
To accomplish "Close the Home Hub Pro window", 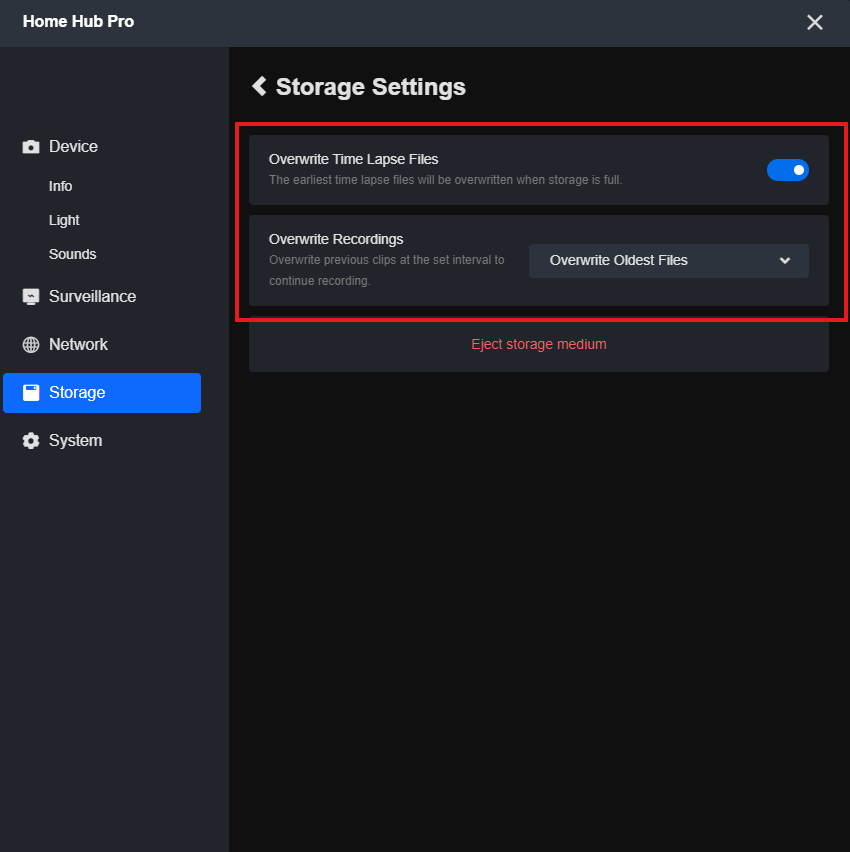I will (x=815, y=22).
